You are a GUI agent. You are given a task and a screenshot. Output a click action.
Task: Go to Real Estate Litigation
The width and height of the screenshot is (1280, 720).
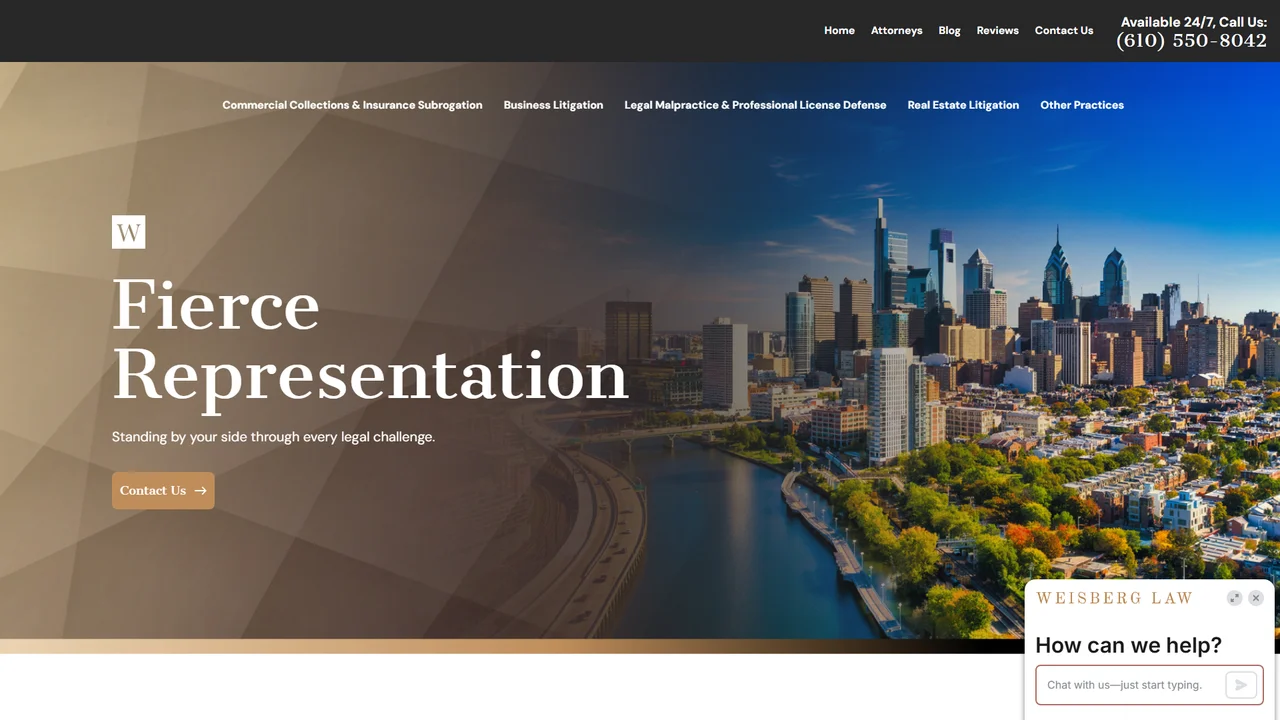[963, 105]
